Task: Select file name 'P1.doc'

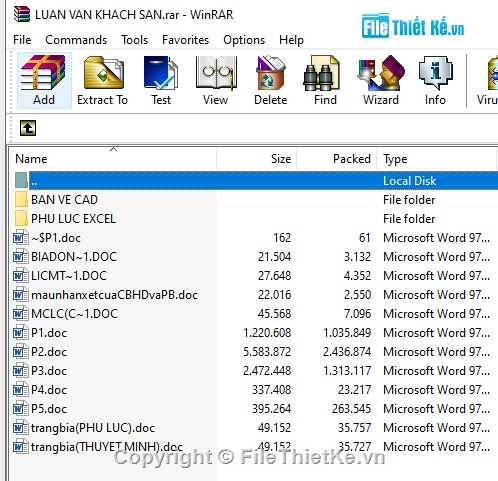Action: coord(49,333)
